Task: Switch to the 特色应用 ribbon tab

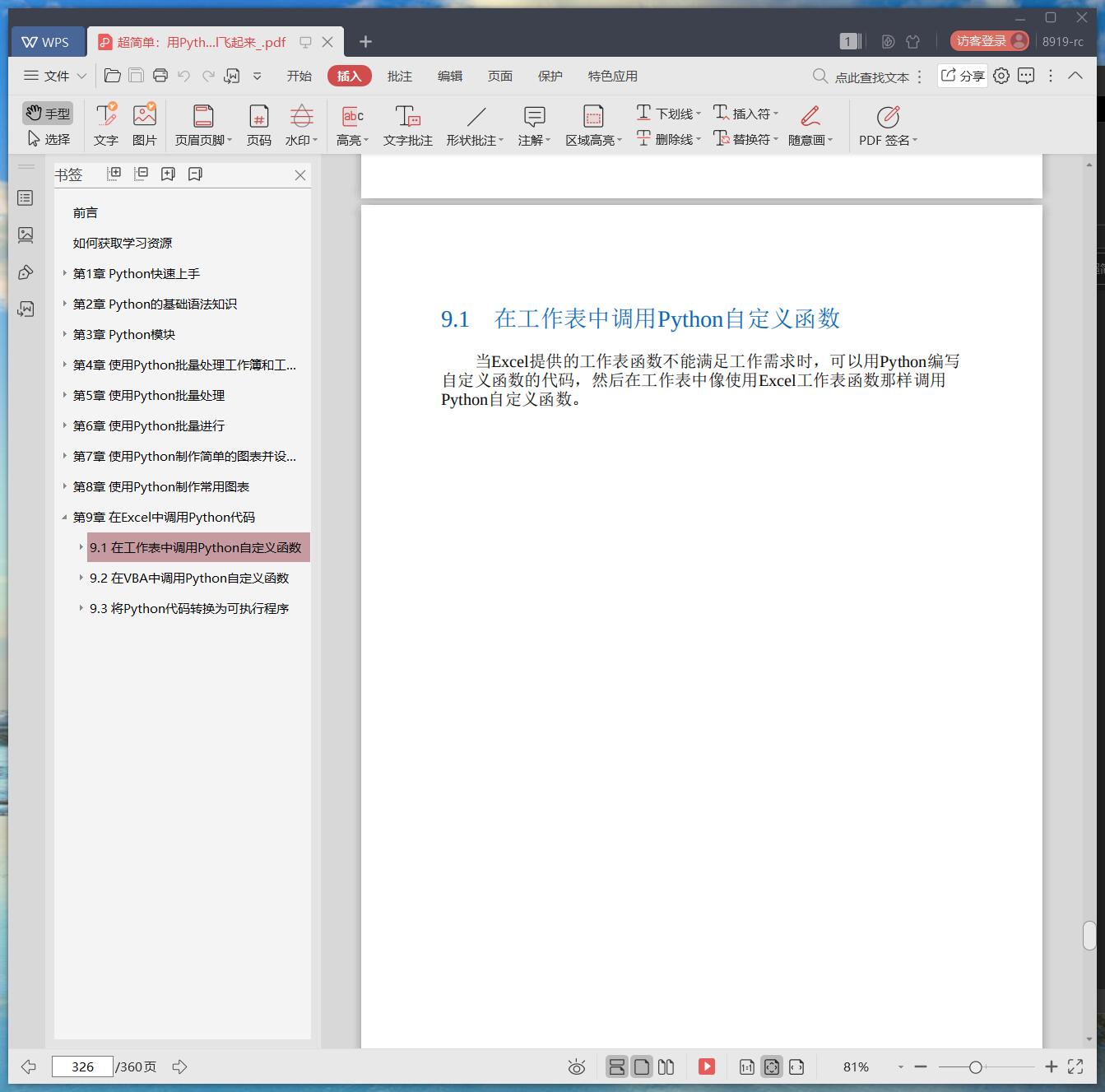Action: click(612, 76)
